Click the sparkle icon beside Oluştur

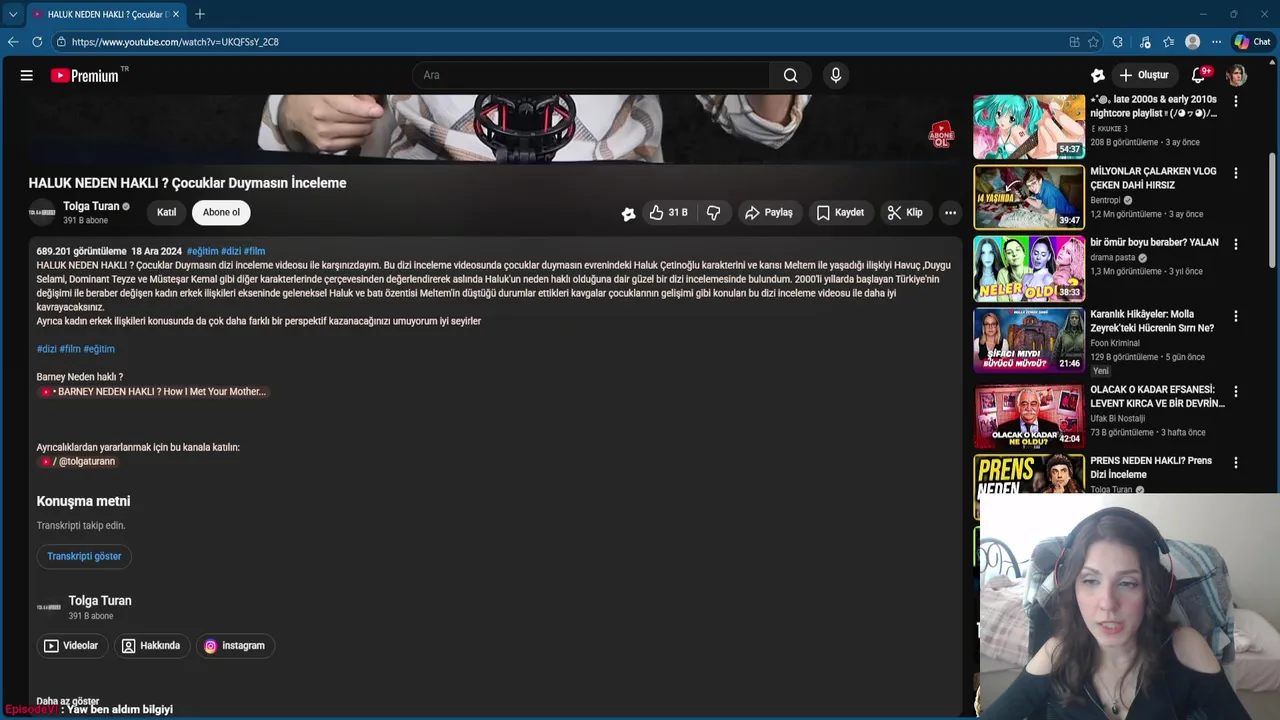1098,75
